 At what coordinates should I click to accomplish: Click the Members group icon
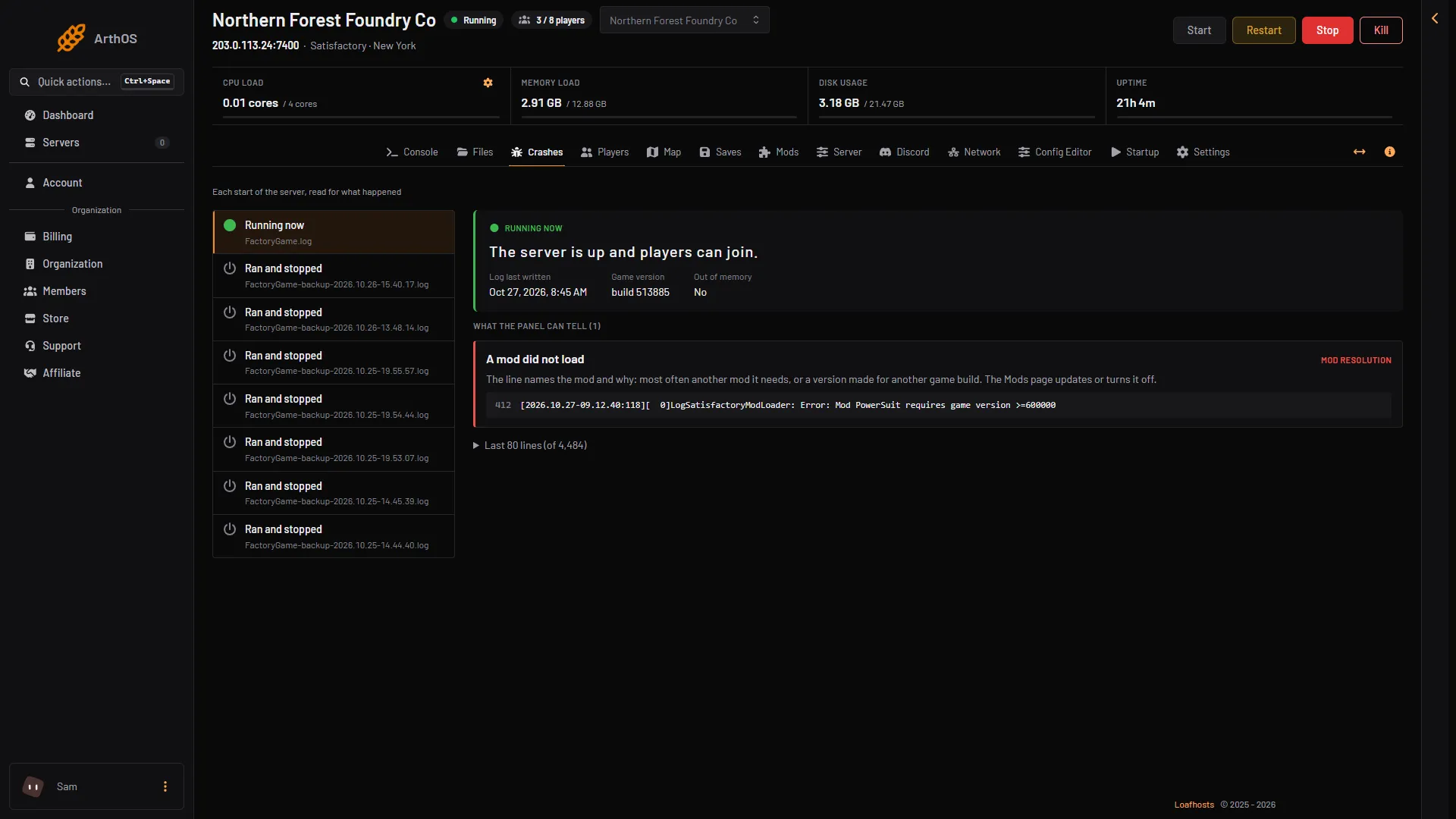coord(30,291)
